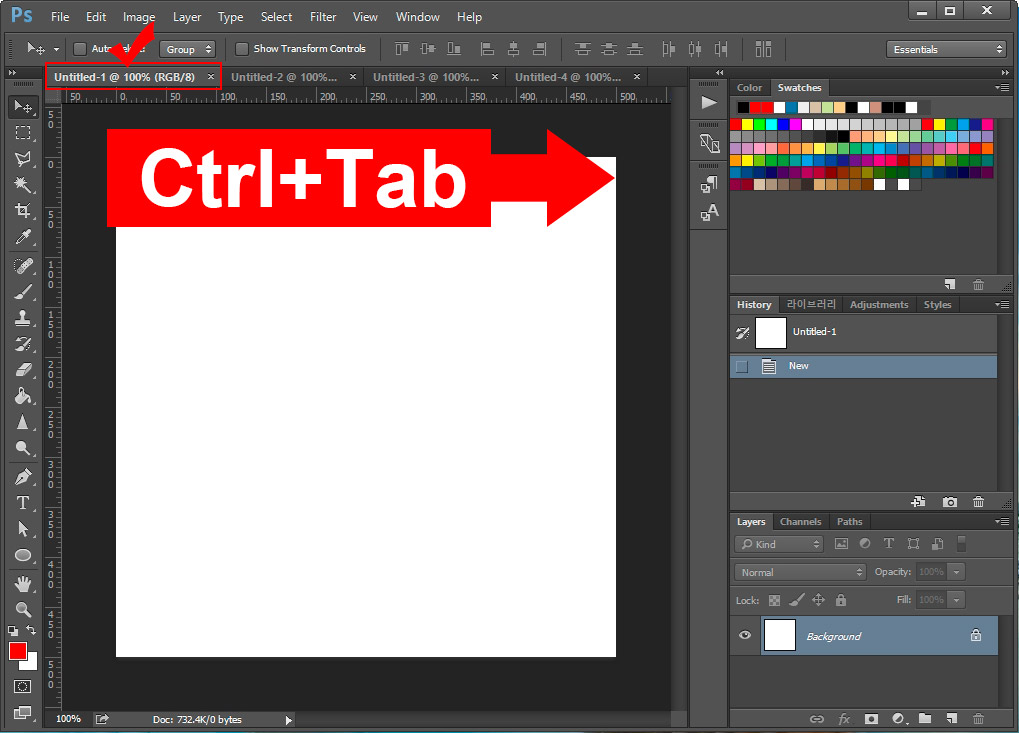Toggle Quick Mask mode

23,686
